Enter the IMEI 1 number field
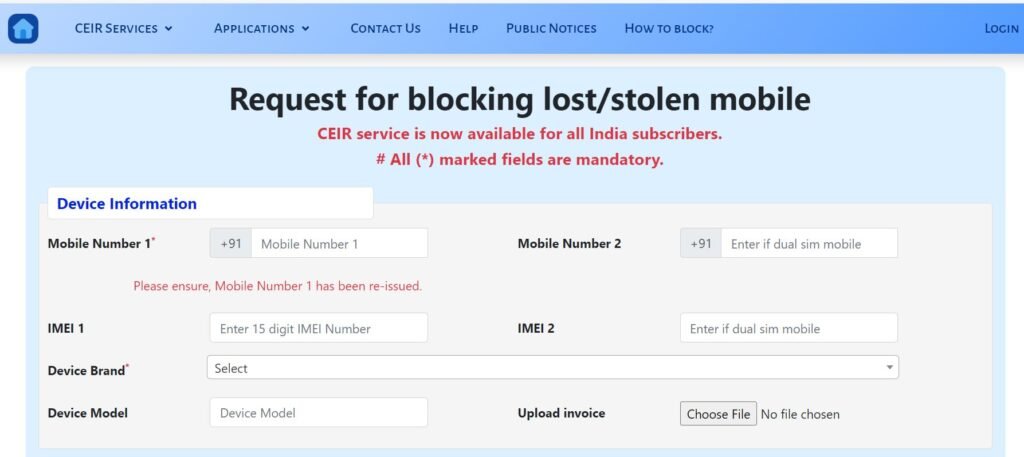The image size is (1024, 457). 318,328
